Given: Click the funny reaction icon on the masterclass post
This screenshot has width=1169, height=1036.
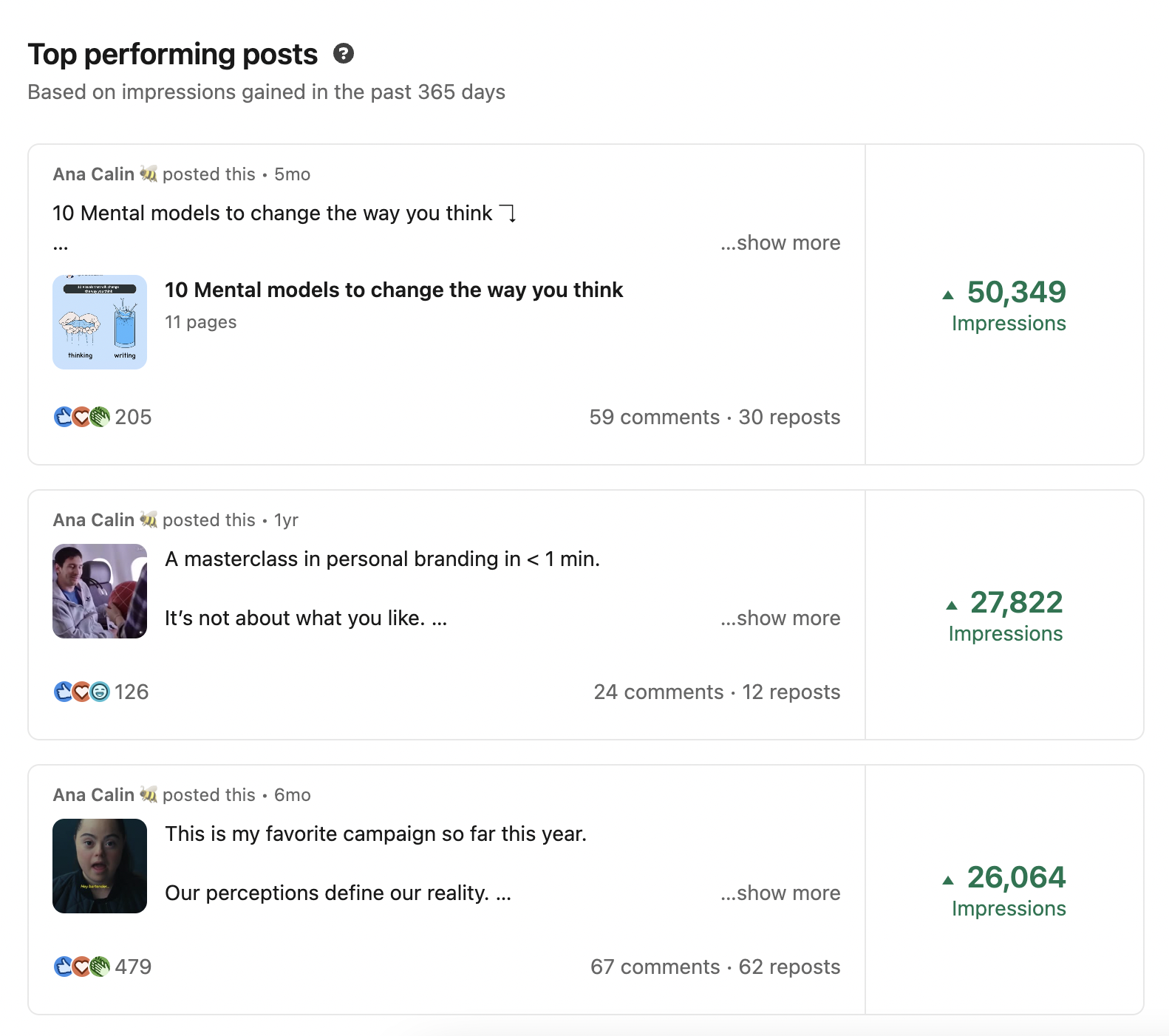Looking at the screenshot, I should [98, 692].
